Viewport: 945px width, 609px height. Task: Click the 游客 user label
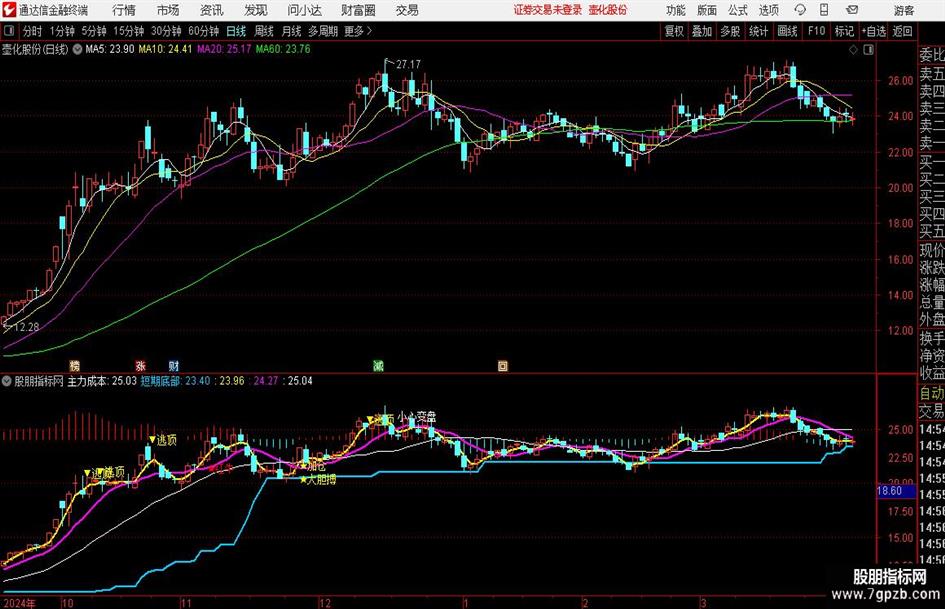[x=903, y=10]
